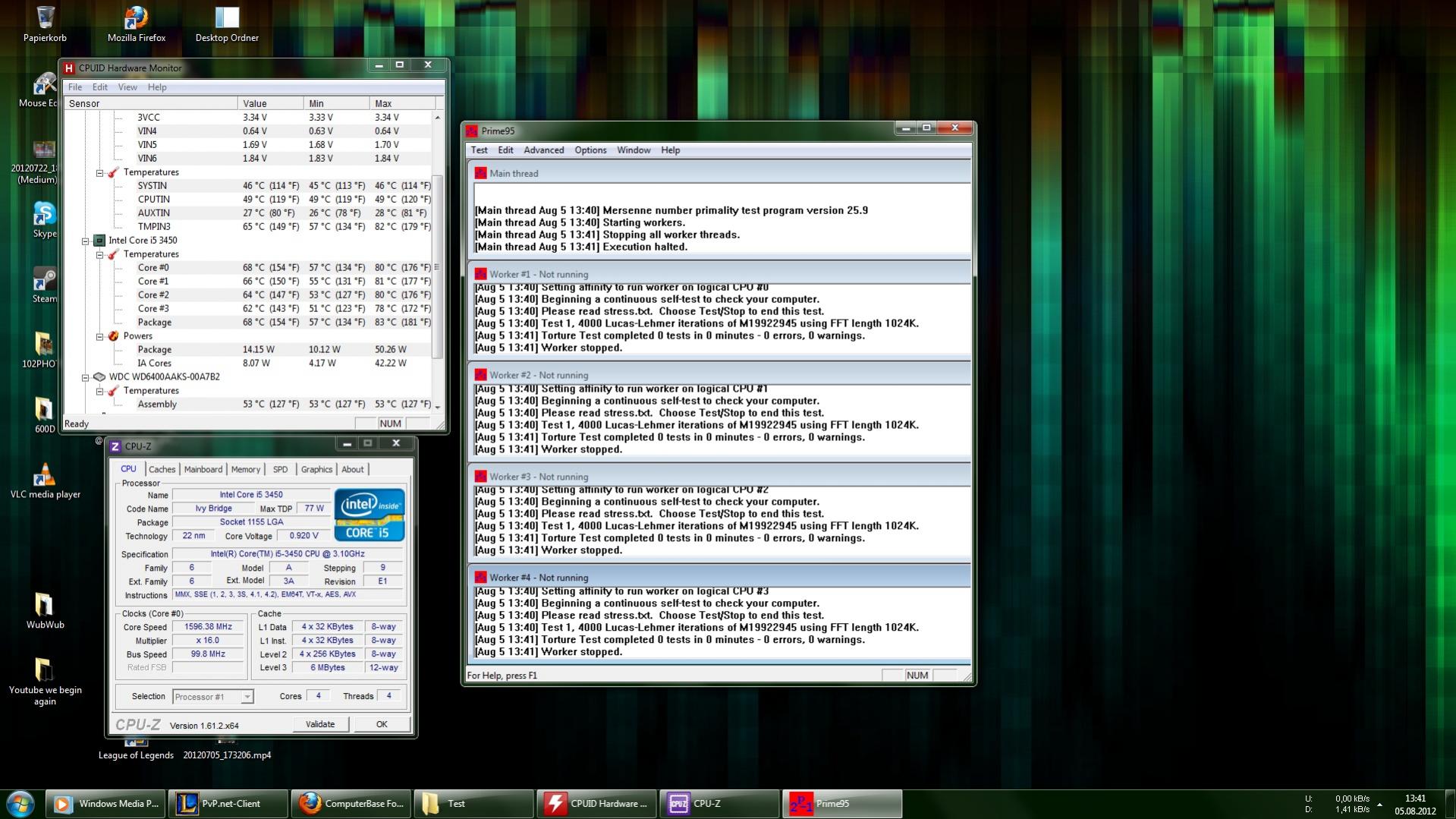Click scroll-up arrow in Hardware Monitor list
The image size is (1456, 819).
click(x=437, y=118)
